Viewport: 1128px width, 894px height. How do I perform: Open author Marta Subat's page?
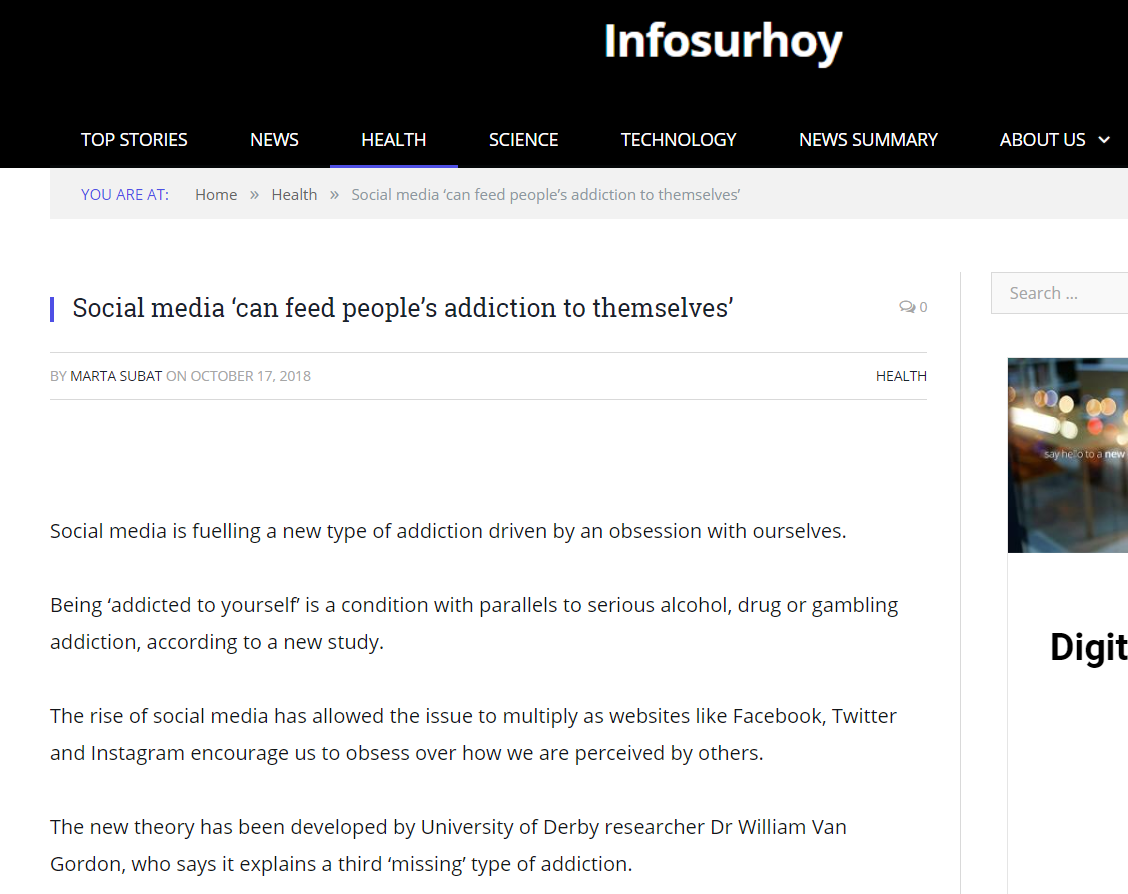point(116,376)
